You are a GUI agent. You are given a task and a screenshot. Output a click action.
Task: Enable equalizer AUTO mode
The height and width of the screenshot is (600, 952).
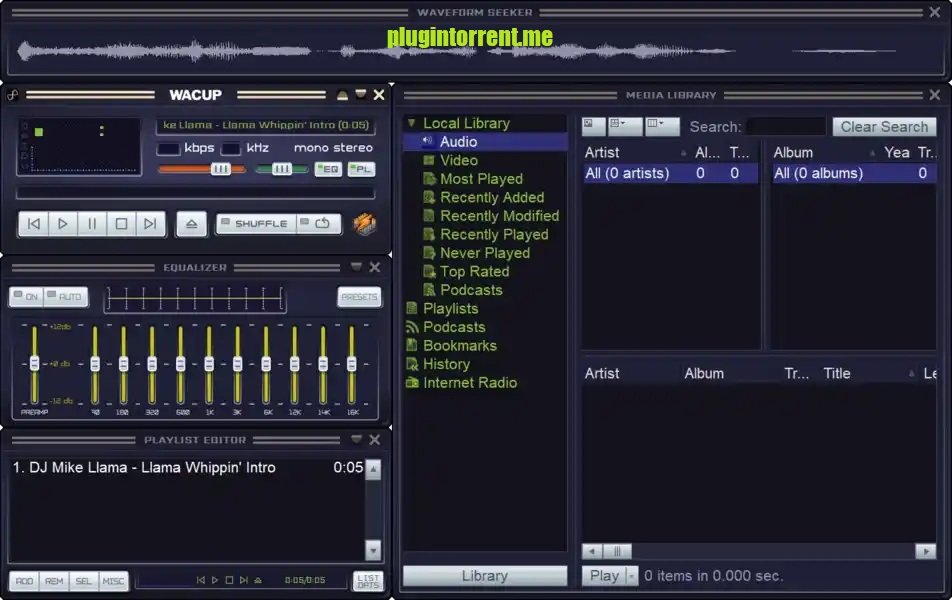[x=66, y=296]
